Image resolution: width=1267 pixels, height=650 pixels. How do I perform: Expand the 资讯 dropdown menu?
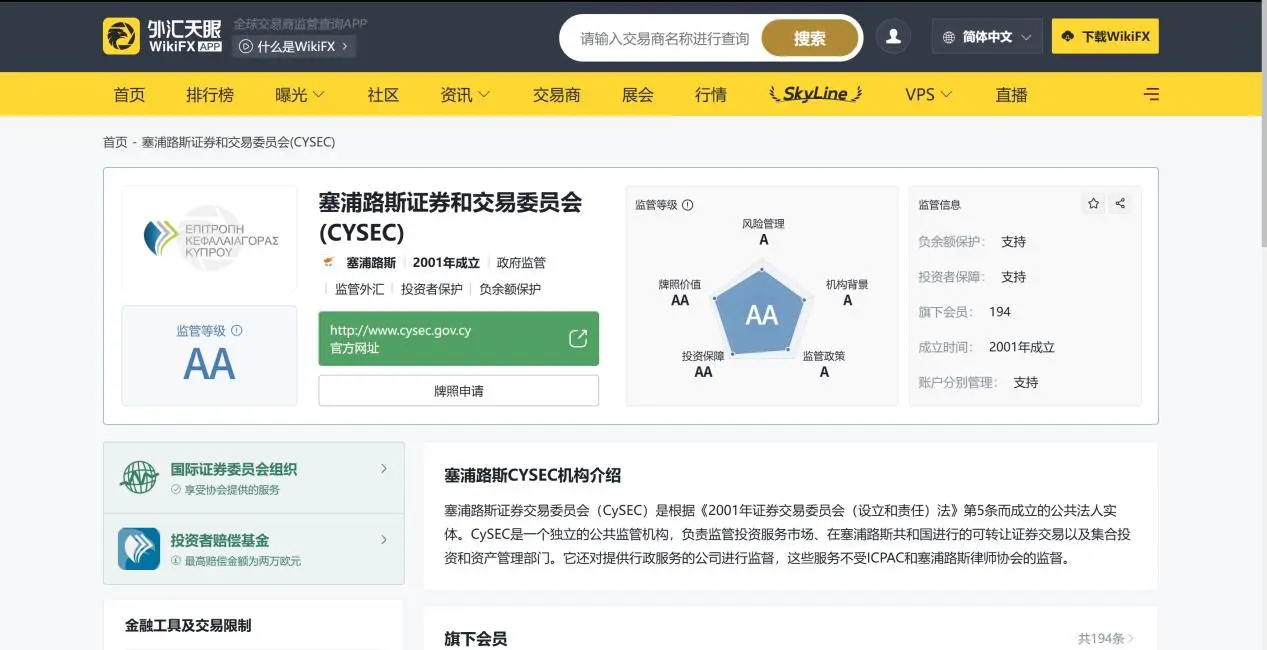pyautogui.click(x=465, y=95)
